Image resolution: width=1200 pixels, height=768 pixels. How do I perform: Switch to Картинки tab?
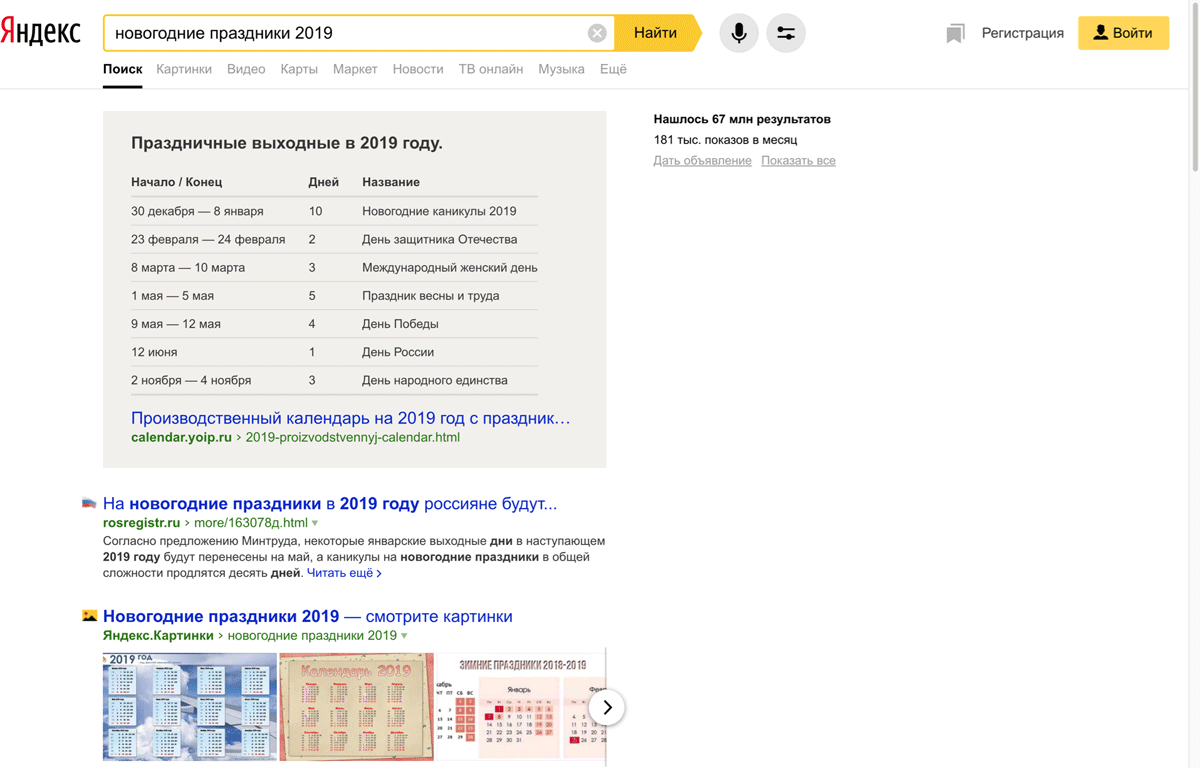184,69
